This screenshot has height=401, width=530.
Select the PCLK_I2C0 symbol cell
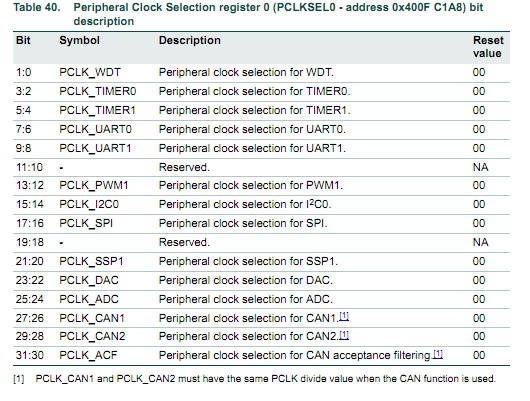(89, 204)
